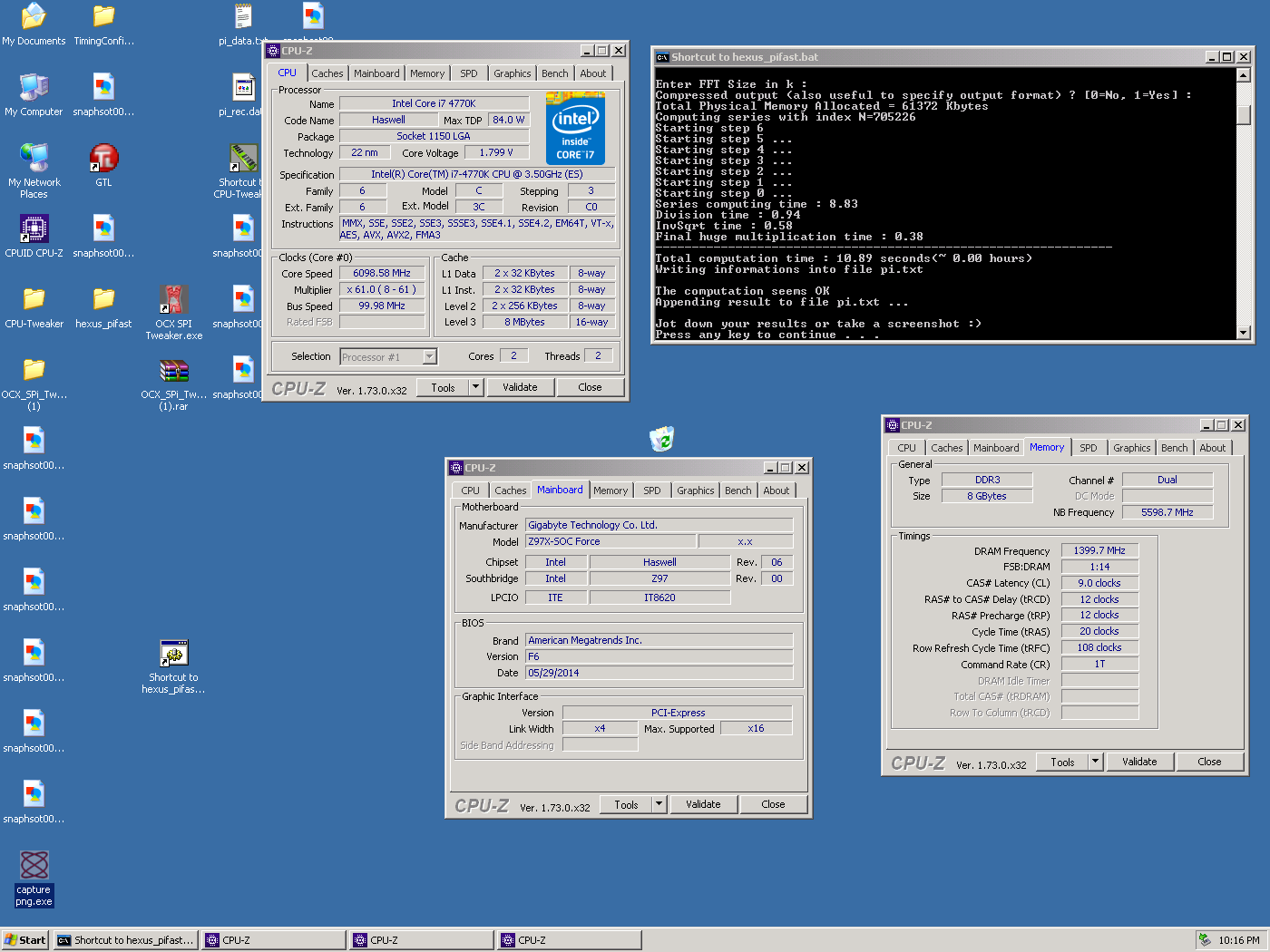This screenshot has height=952, width=1270.
Task: Launch OCX SPI Tweaker.exe icon
Action: 173,313
